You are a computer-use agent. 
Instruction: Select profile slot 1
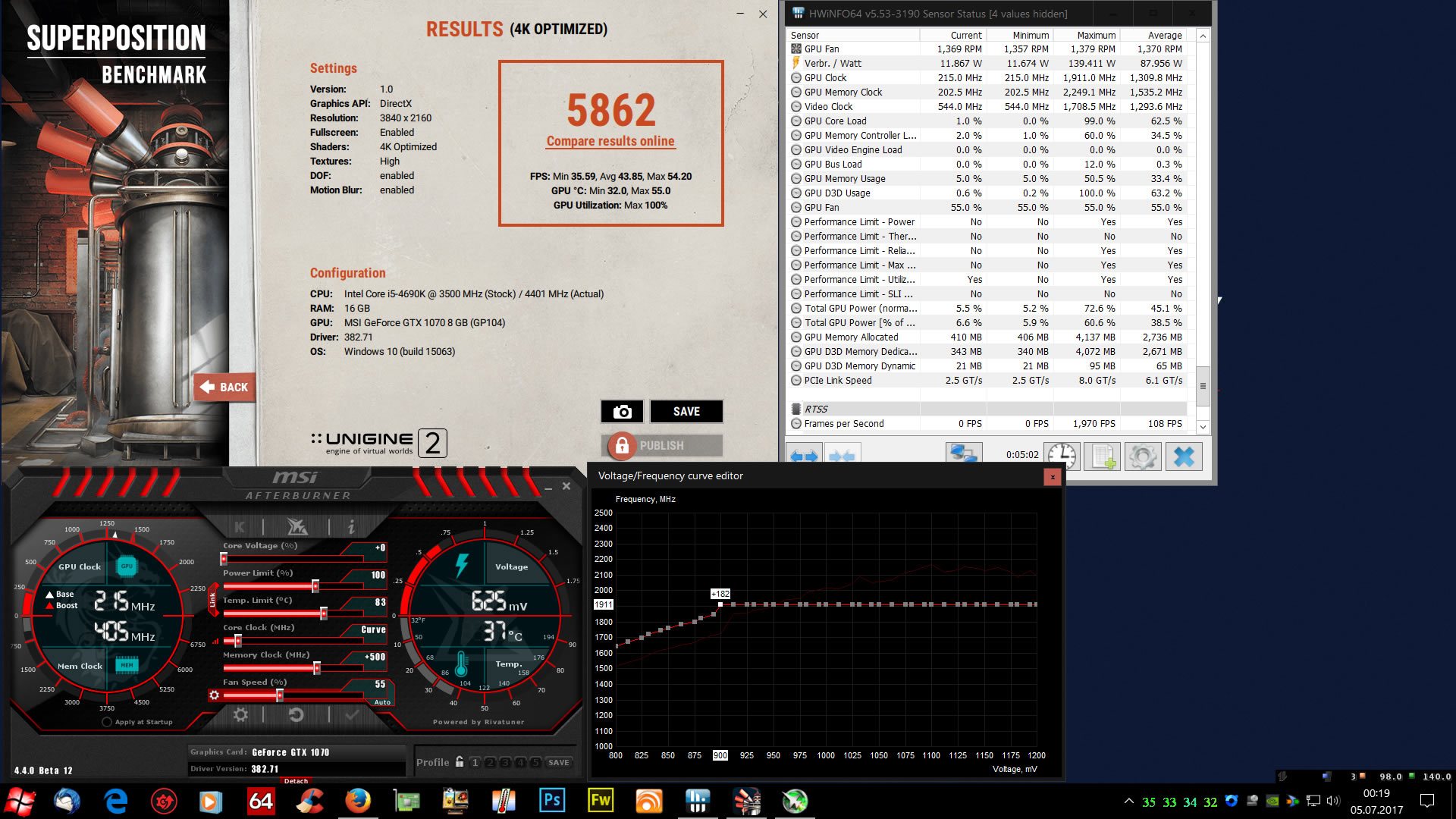[x=475, y=762]
